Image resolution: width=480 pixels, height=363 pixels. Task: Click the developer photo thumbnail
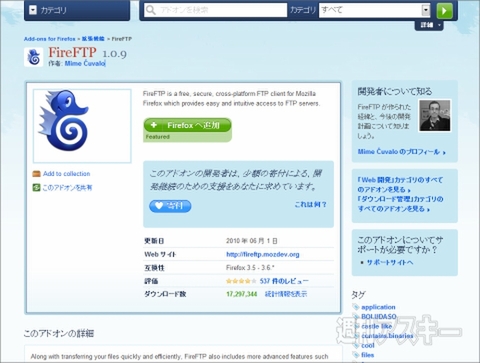coord(435,116)
